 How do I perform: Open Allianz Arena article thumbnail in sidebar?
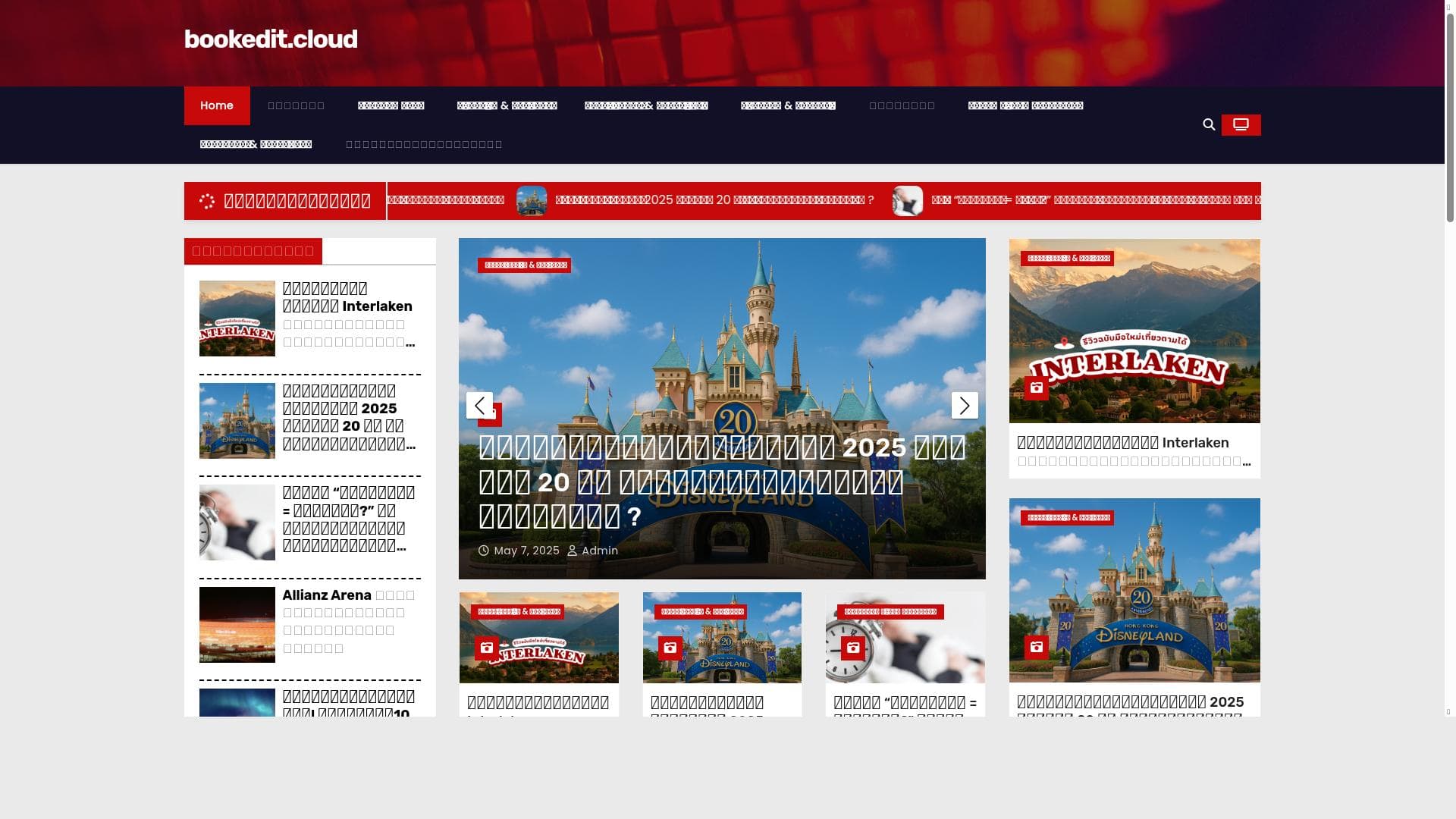click(237, 625)
